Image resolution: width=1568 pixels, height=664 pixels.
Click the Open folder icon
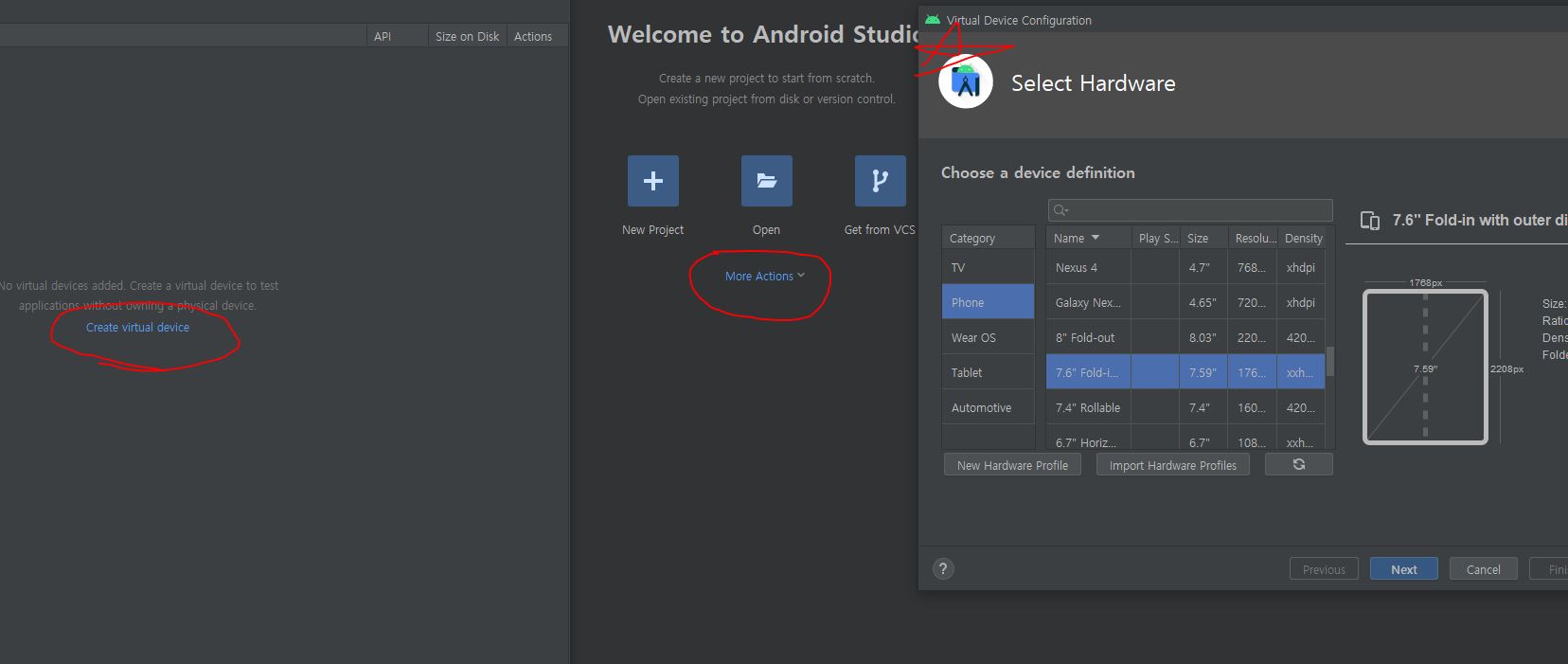click(766, 181)
